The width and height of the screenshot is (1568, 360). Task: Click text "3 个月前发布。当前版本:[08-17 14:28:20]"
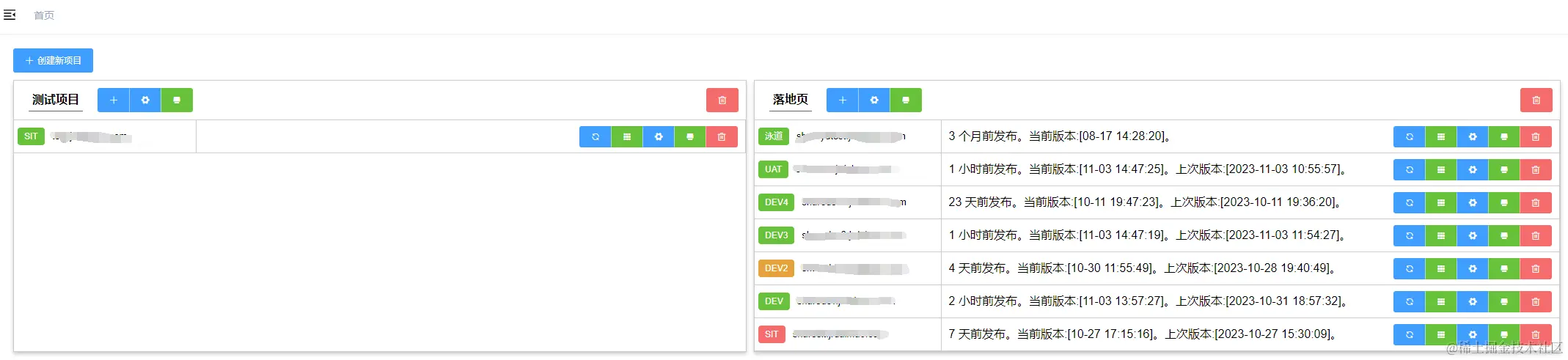pos(1060,136)
